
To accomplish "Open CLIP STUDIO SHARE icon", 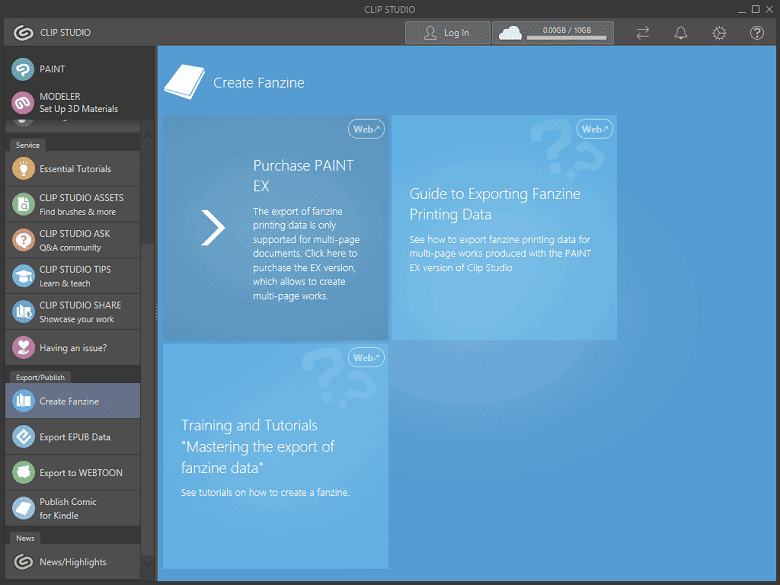I will point(23,311).
